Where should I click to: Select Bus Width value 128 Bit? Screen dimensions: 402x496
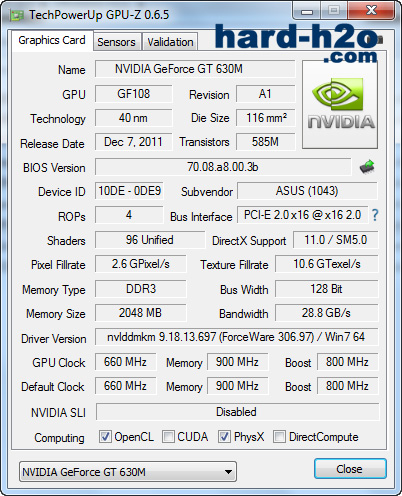pyautogui.click(x=327, y=289)
